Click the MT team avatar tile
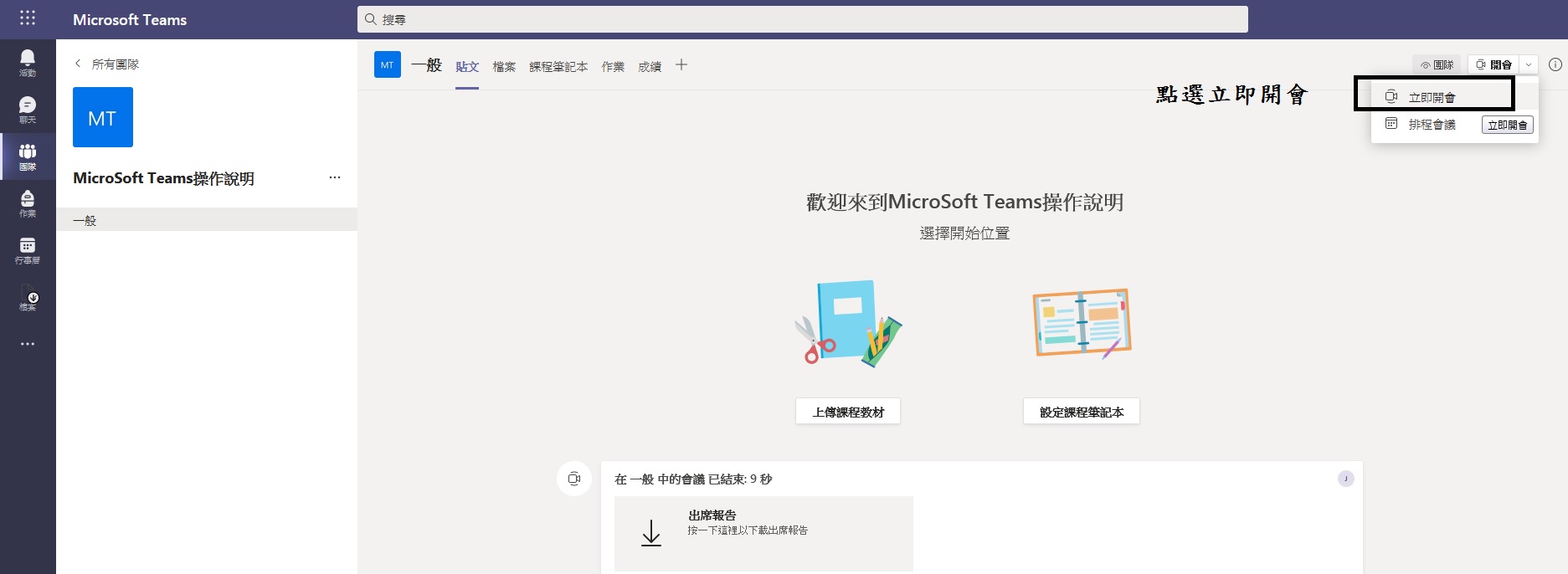The height and width of the screenshot is (574, 1568). pos(103,117)
